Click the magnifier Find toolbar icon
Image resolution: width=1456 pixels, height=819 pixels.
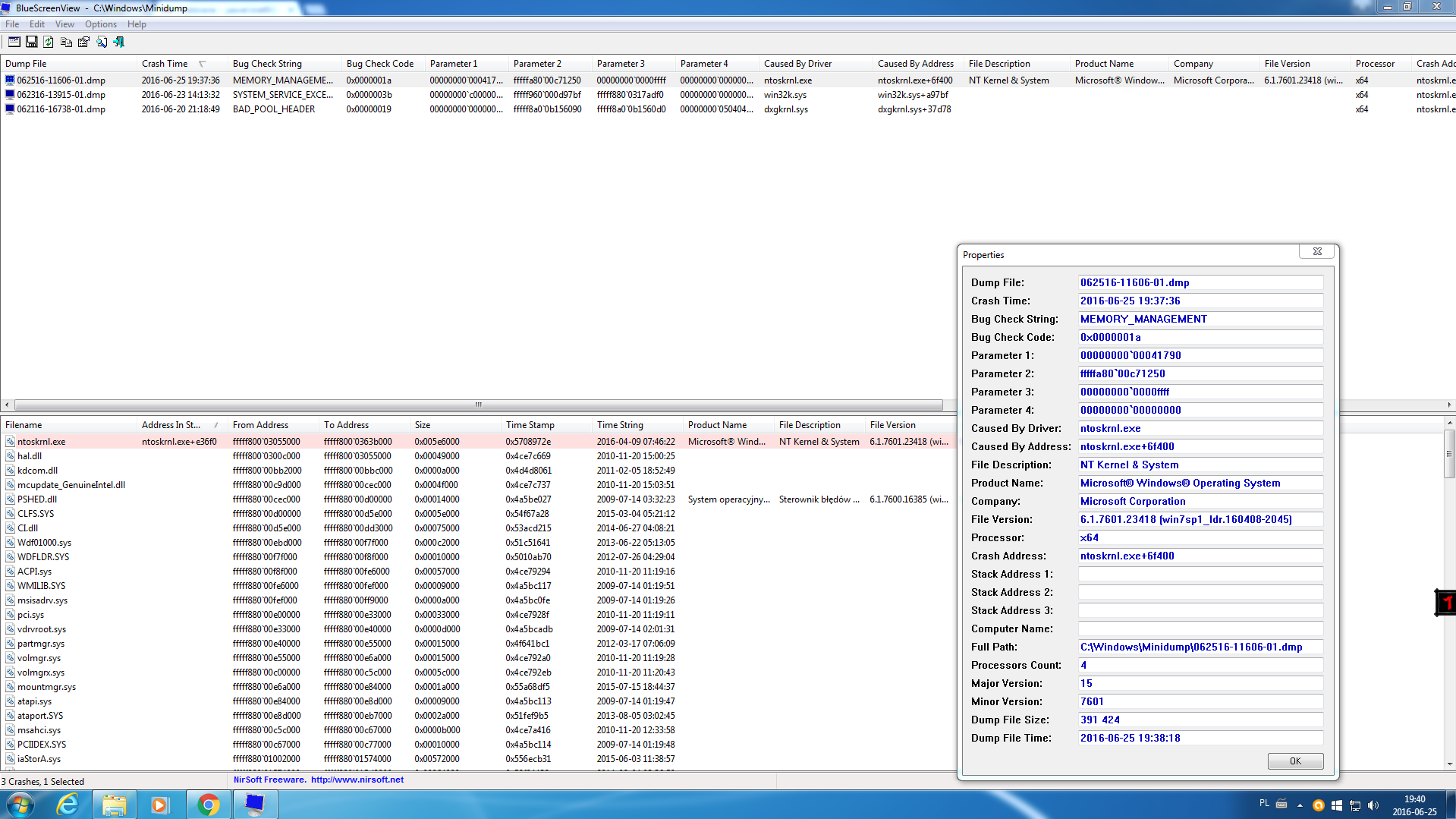tap(102, 42)
